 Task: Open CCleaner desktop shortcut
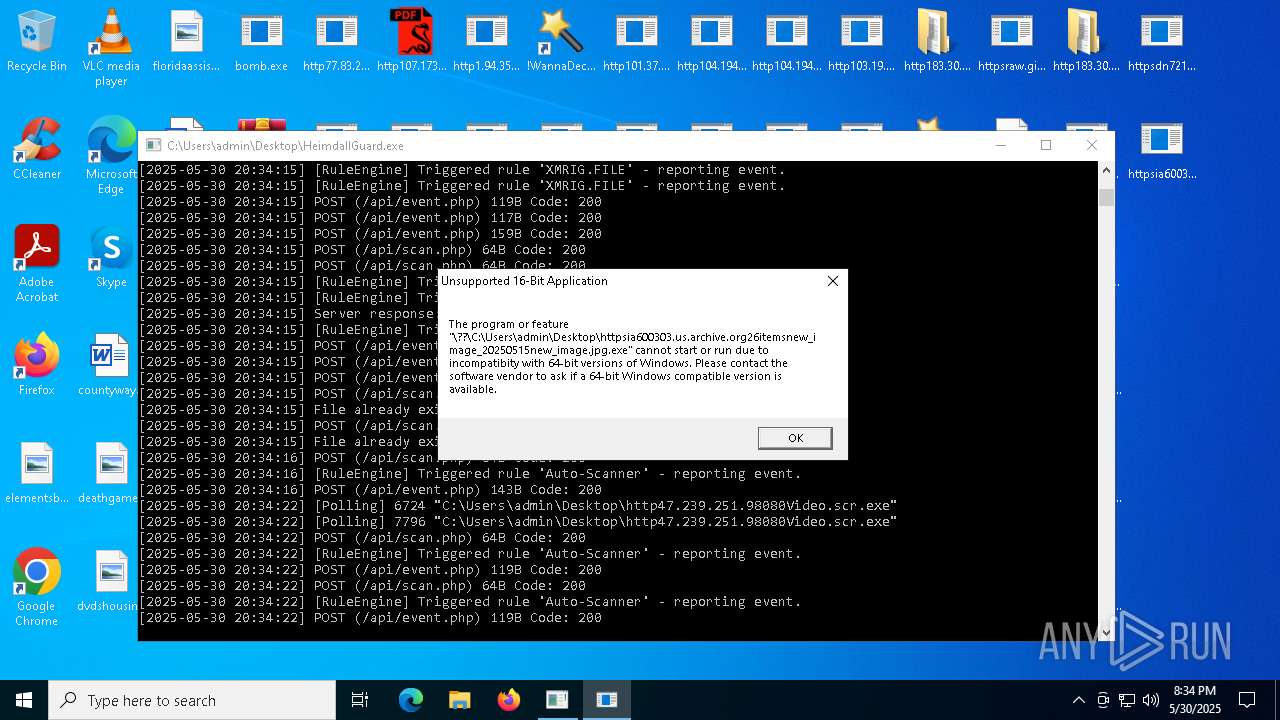(x=37, y=149)
